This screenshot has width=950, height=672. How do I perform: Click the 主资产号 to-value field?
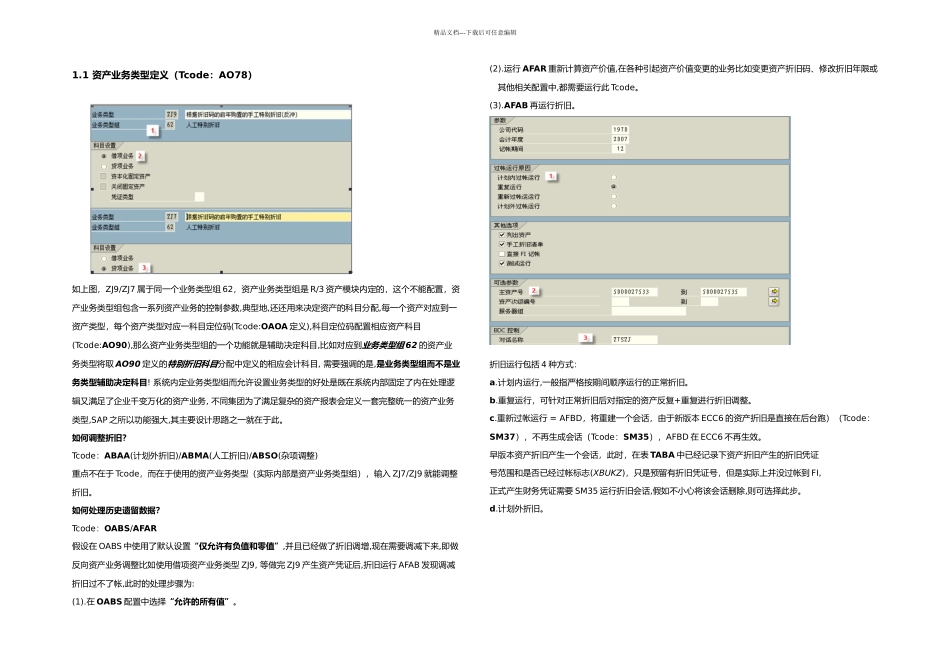[x=723, y=291]
